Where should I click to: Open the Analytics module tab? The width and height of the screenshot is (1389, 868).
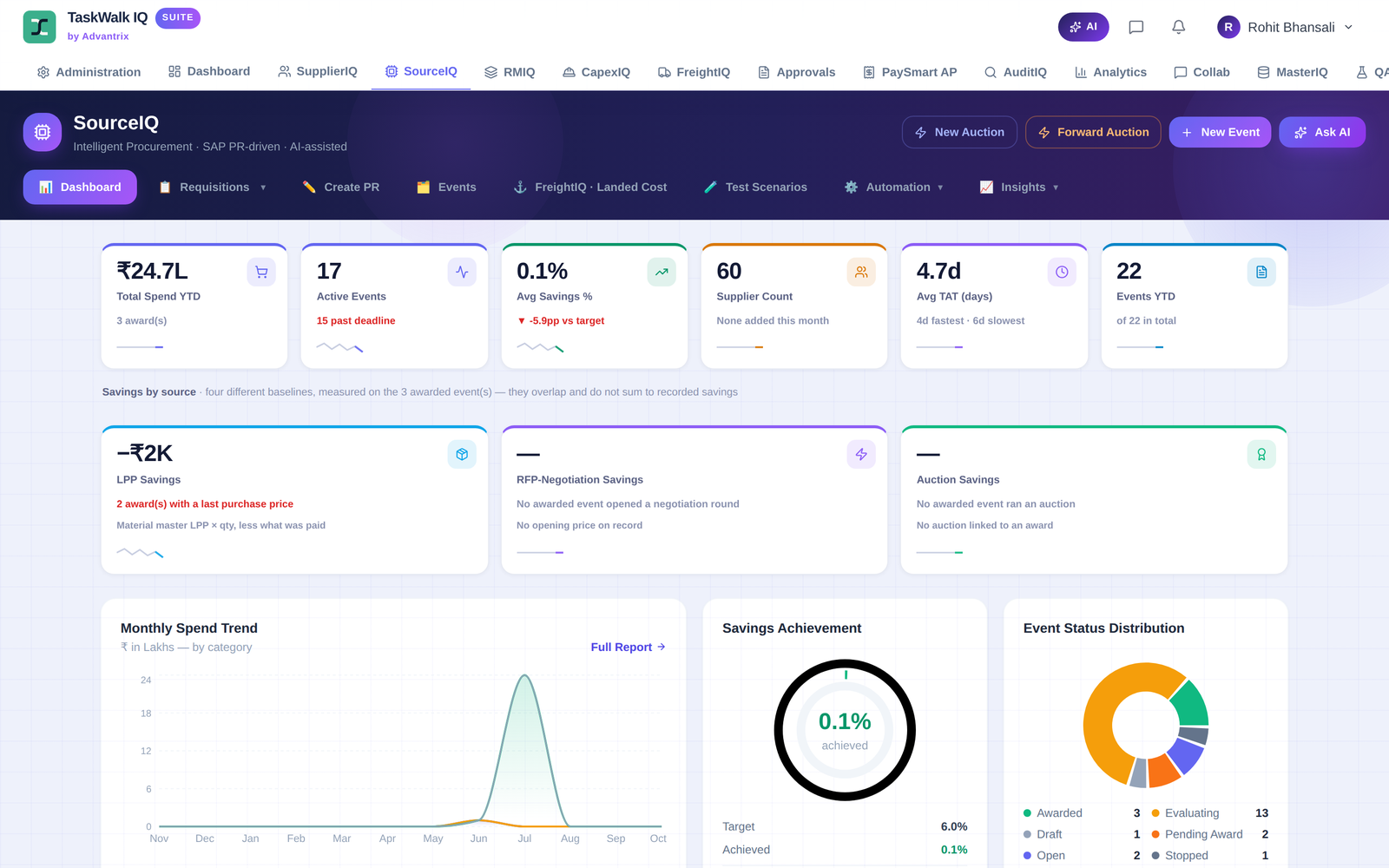(x=1110, y=72)
